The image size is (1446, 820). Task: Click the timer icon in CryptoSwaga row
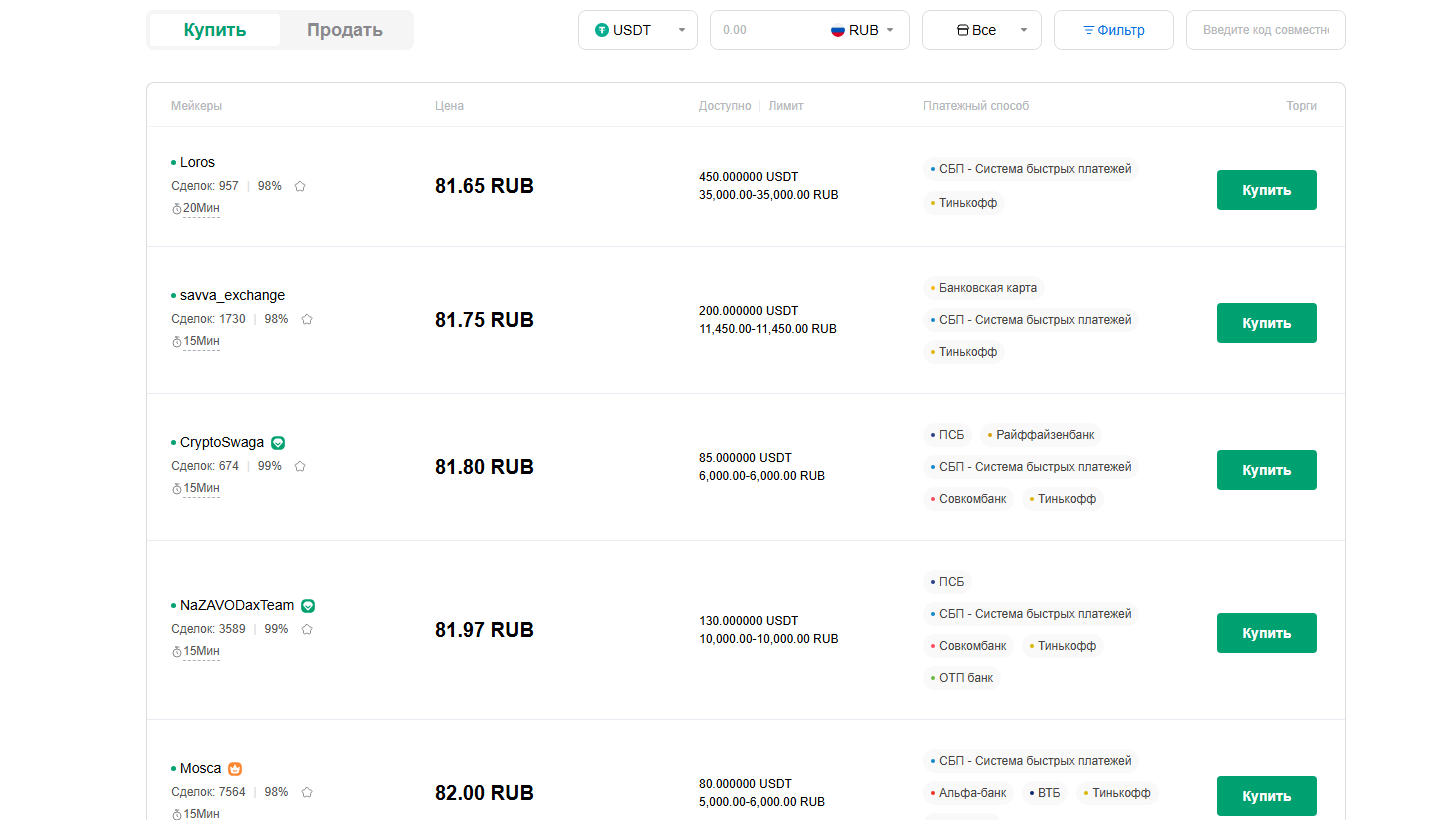tap(177, 488)
